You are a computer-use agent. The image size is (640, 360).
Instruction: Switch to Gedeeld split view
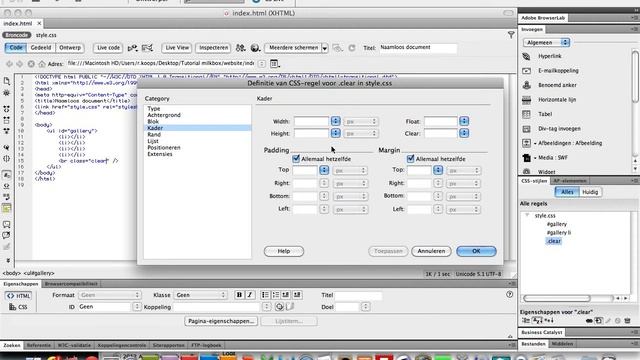click(x=41, y=48)
